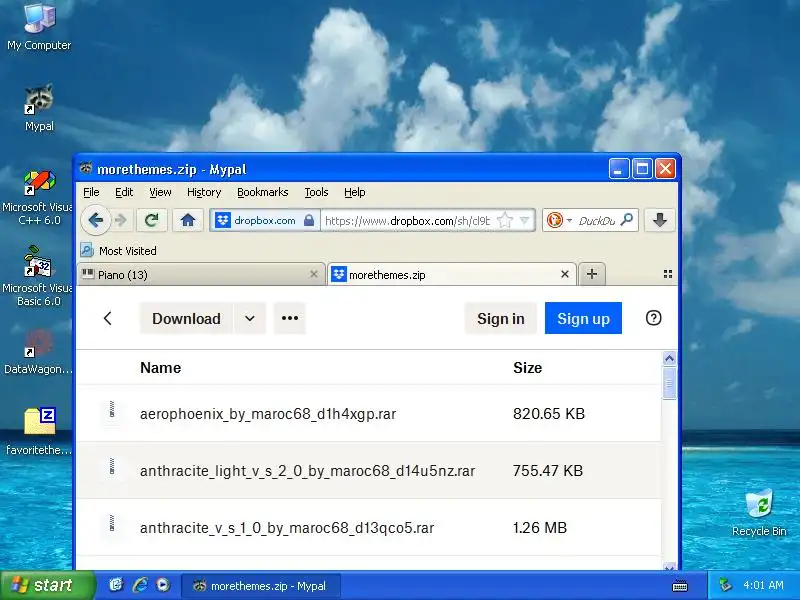Viewport: 800px width, 600px height.
Task: Open the DuckDuckGo search engine selector
Action: [x=559, y=220]
